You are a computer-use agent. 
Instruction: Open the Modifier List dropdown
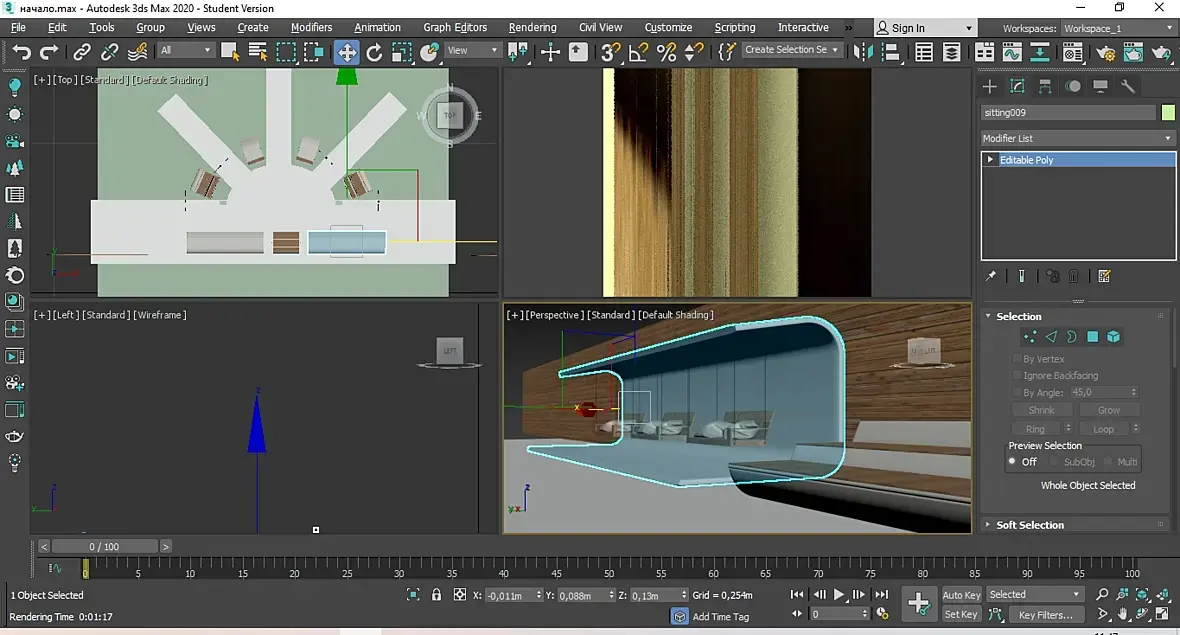(1077, 138)
